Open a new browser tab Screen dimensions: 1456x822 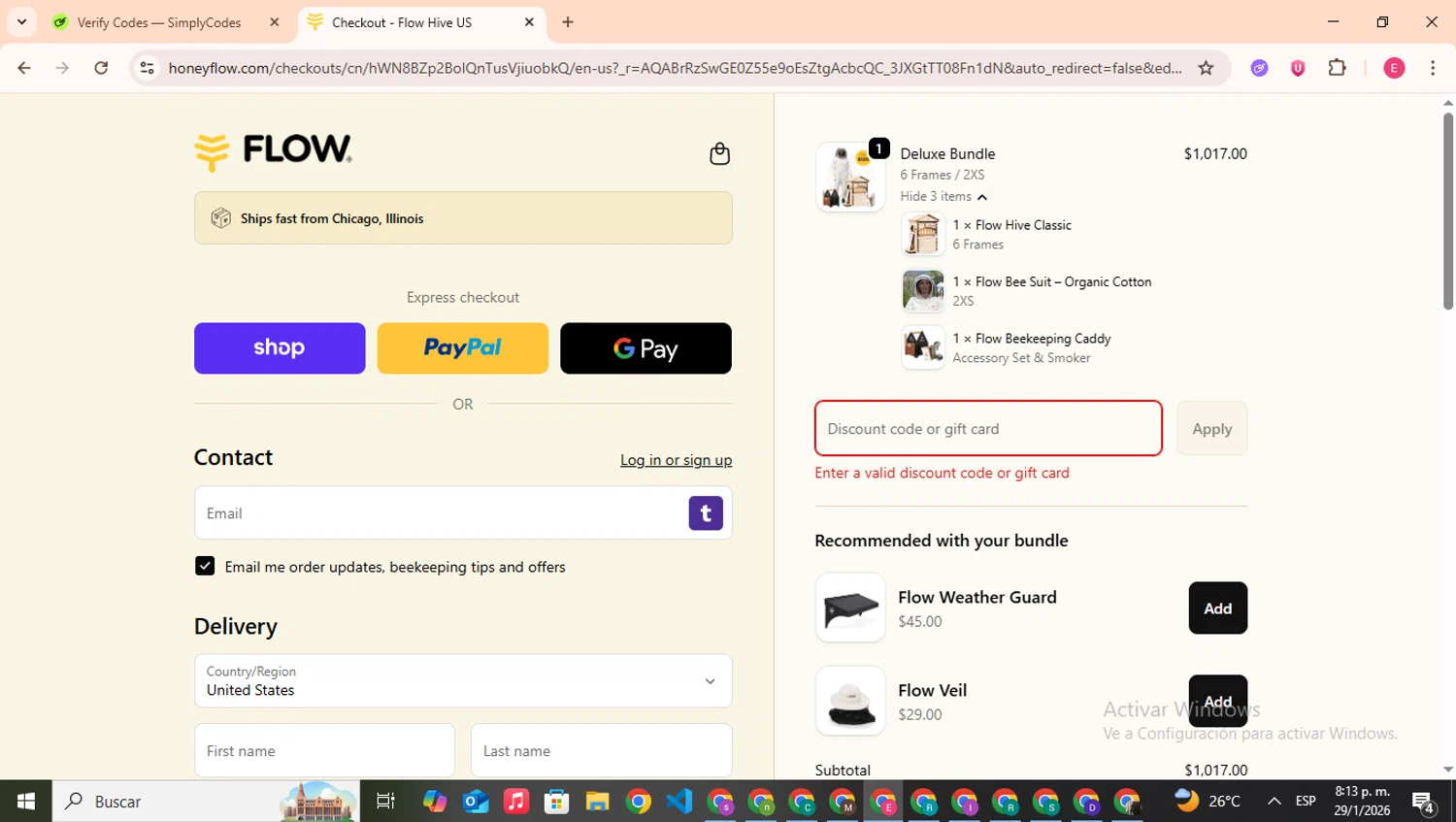tap(568, 22)
